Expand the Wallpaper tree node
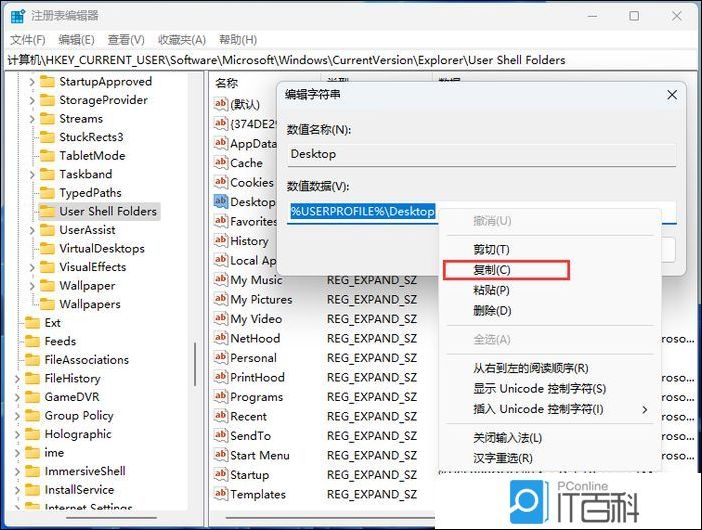 pyautogui.click(x=32, y=286)
